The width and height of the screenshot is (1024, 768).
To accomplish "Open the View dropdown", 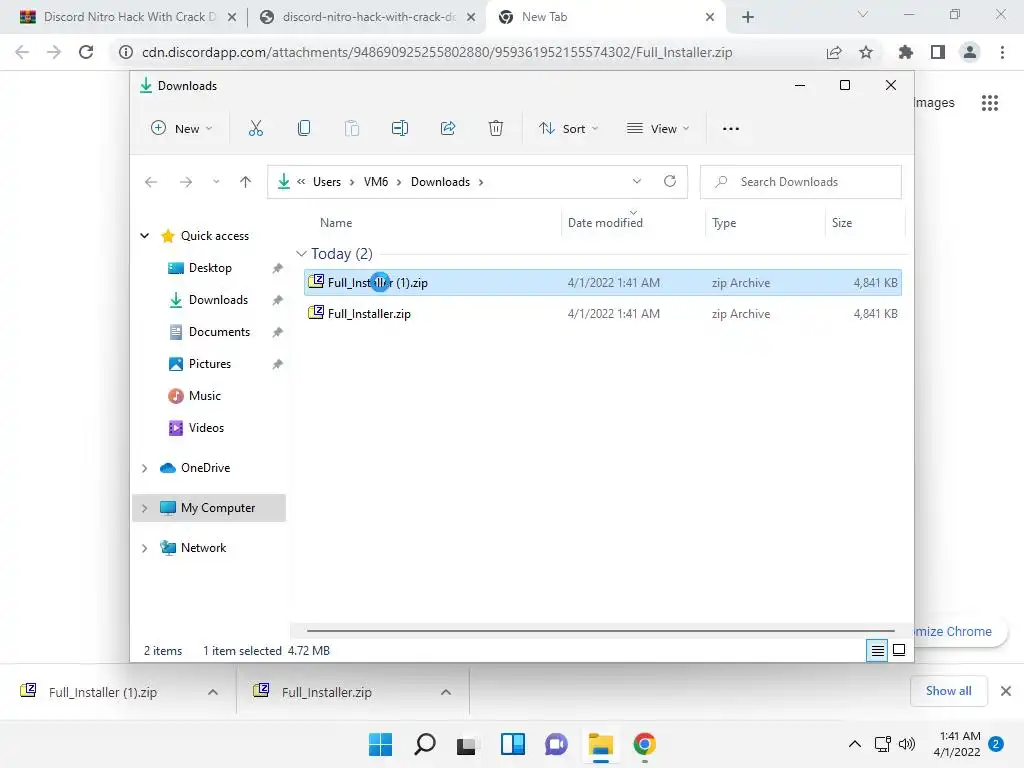I will pyautogui.click(x=658, y=129).
